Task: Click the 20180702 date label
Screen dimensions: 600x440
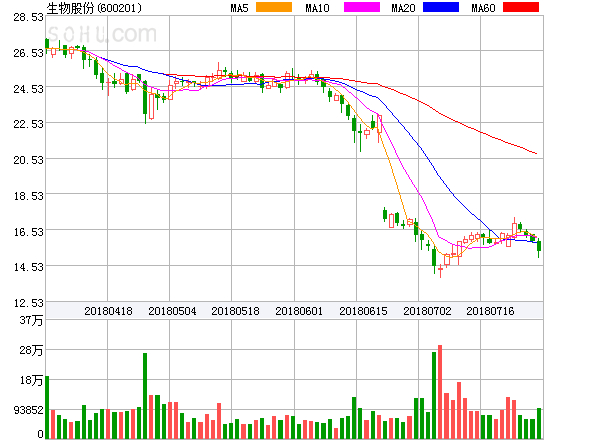Action: coord(427,311)
